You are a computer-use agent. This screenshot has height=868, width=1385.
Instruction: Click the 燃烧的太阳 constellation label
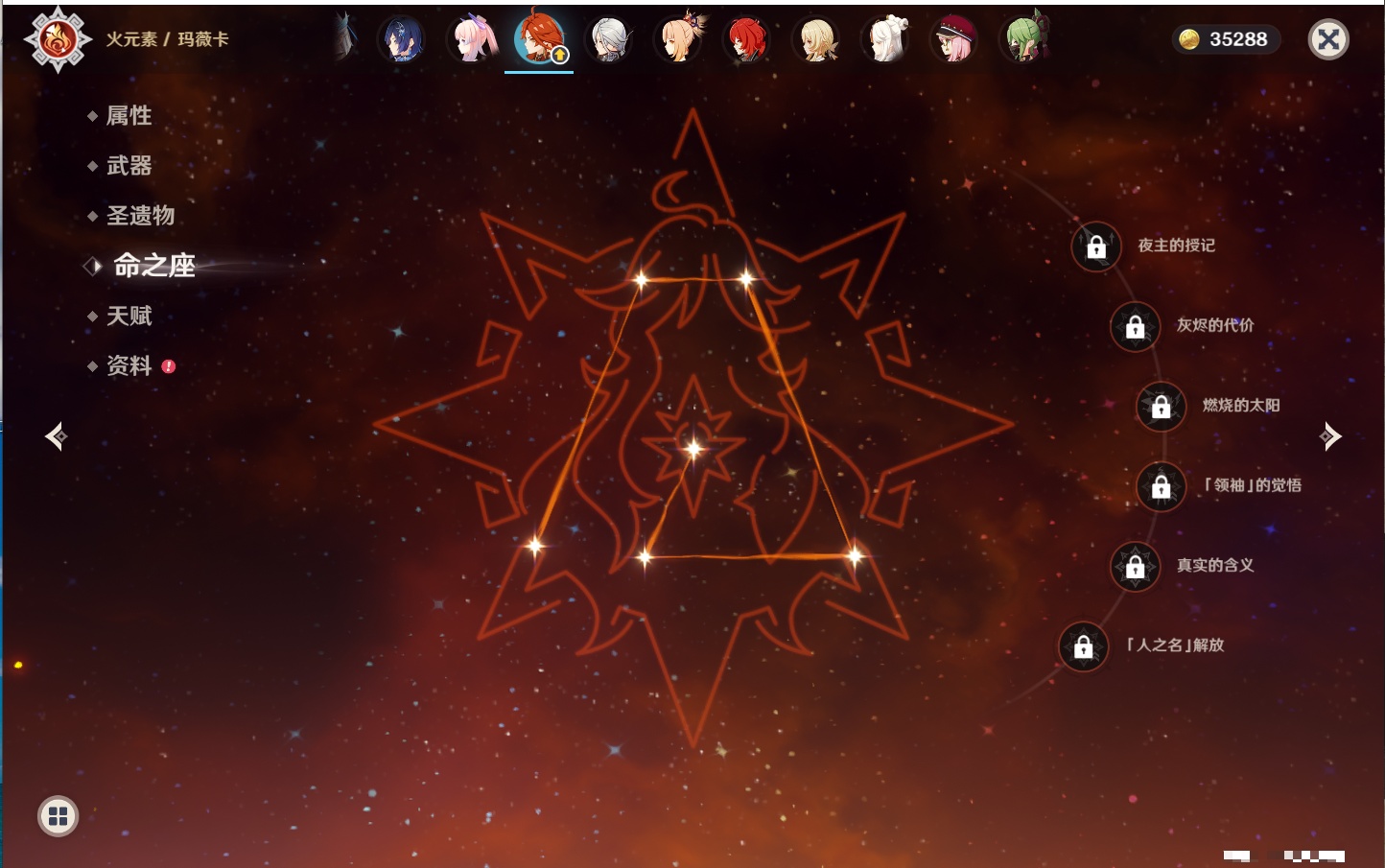[1241, 405]
